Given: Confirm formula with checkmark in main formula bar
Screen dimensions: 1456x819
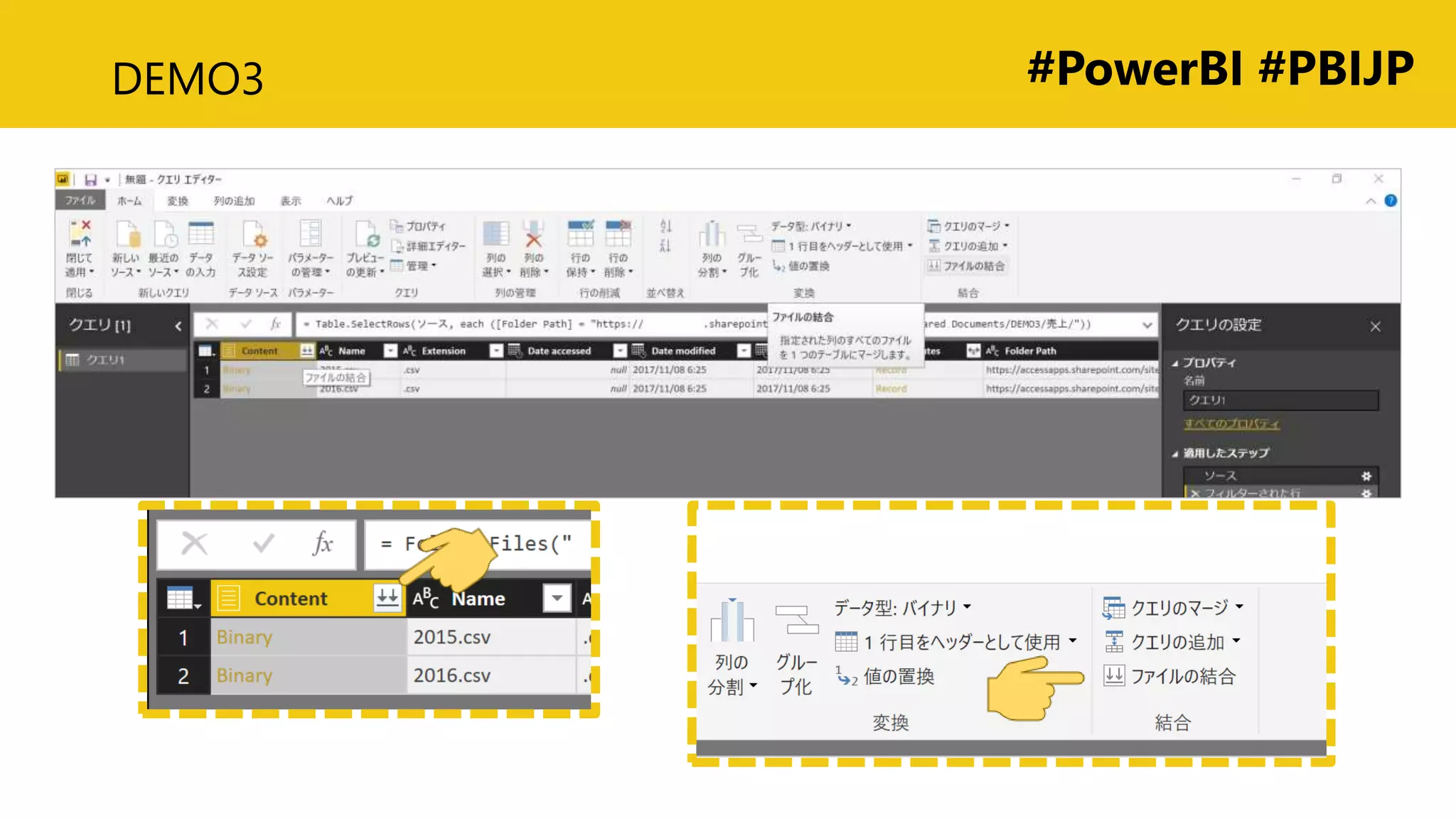Looking at the screenshot, I should [246, 324].
